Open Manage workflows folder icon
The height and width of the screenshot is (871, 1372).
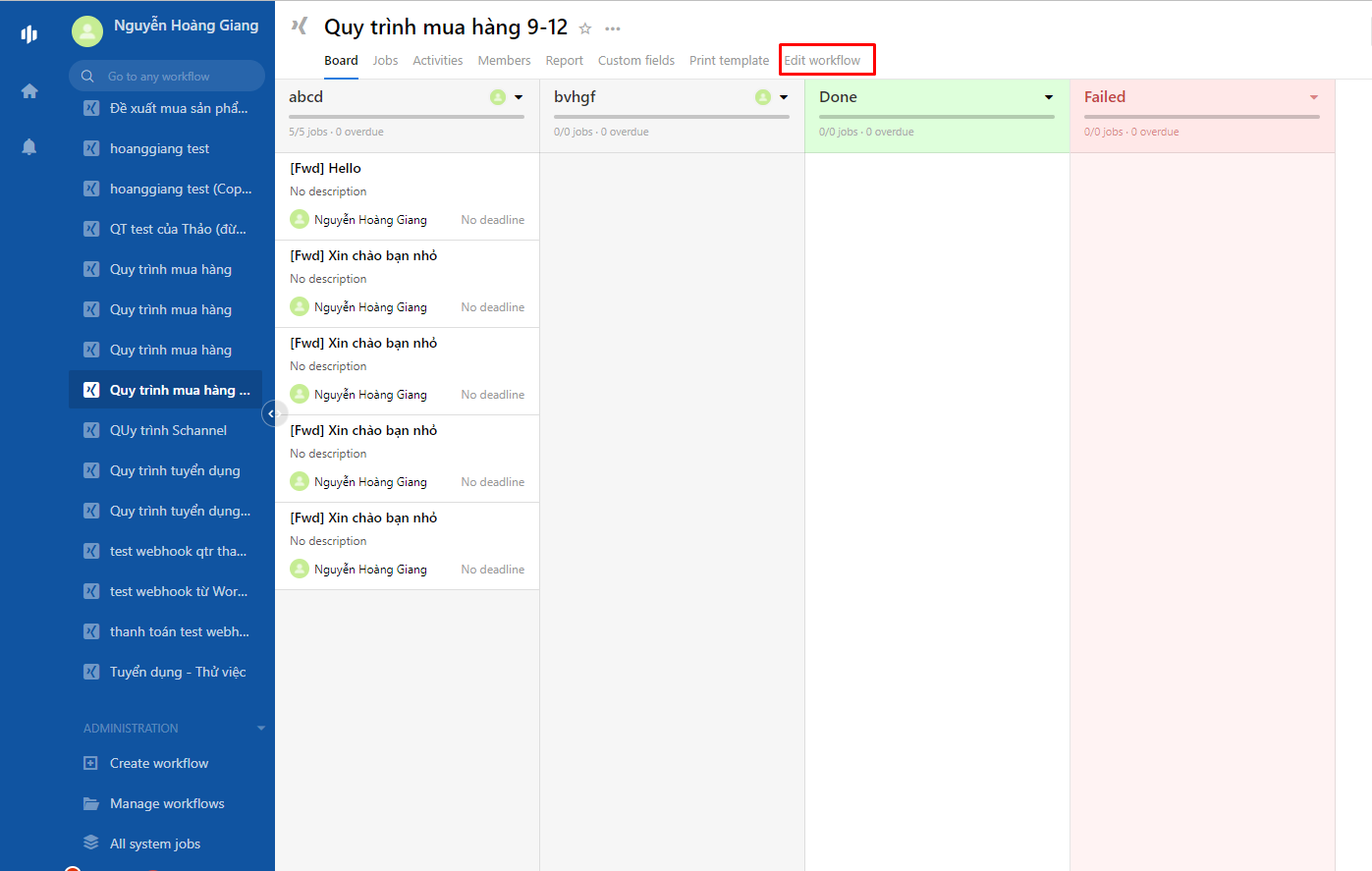coord(89,803)
